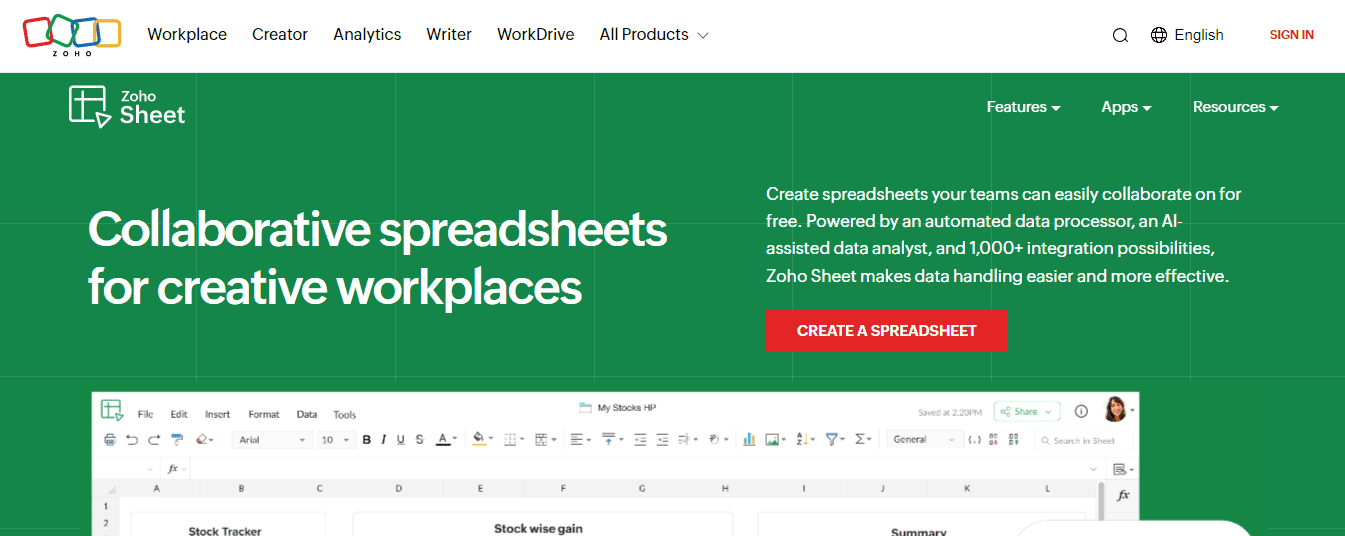This screenshot has width=1345, height=536.
Task: Click the Redo arrow in toolbar
Action: tap(154, 440)
